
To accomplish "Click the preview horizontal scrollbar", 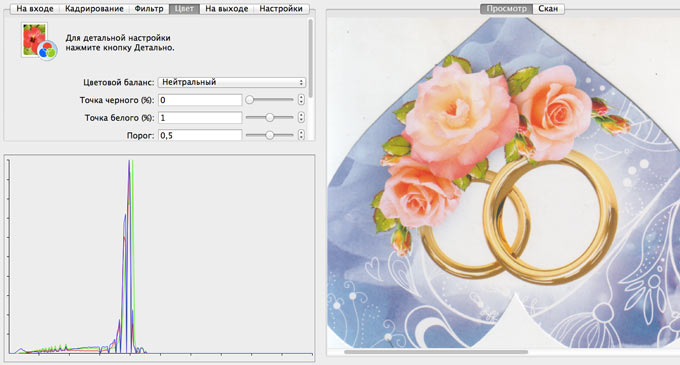I will coord(436,352).
